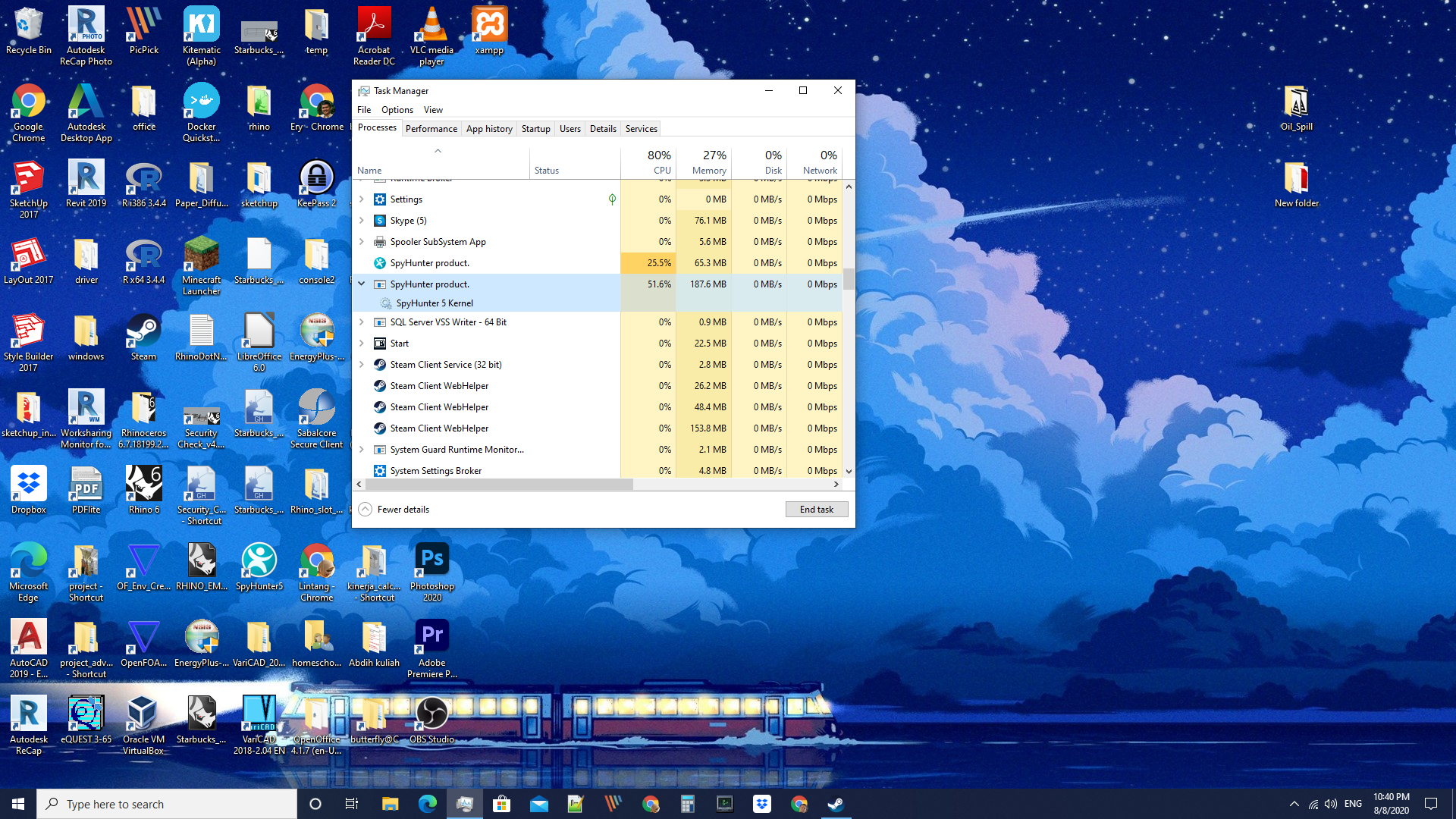Open the Windows Start button

click(x=18, y=804)
